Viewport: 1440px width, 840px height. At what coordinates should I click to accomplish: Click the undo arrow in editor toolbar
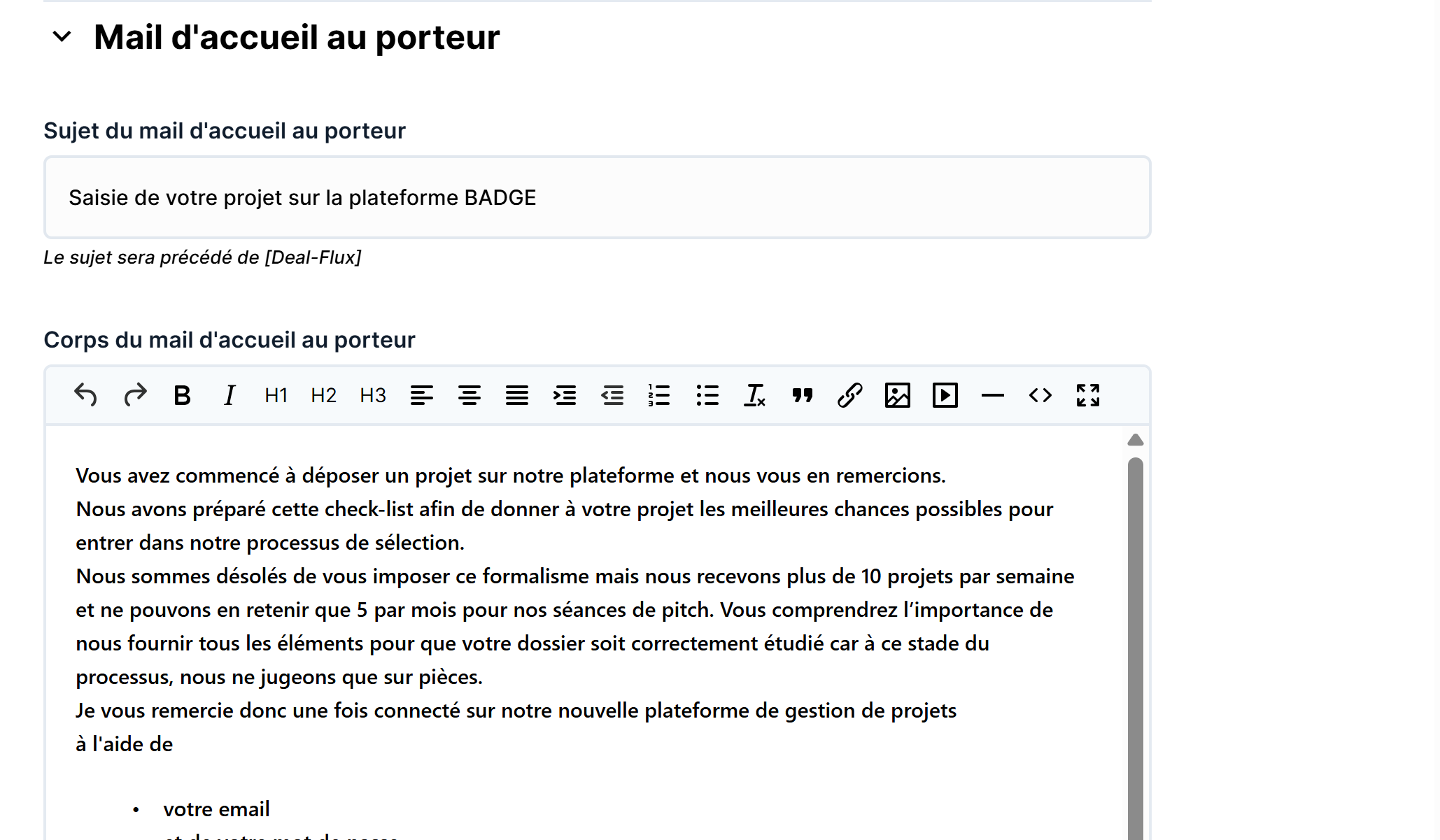pyautogui.click(x=85, y=395)
